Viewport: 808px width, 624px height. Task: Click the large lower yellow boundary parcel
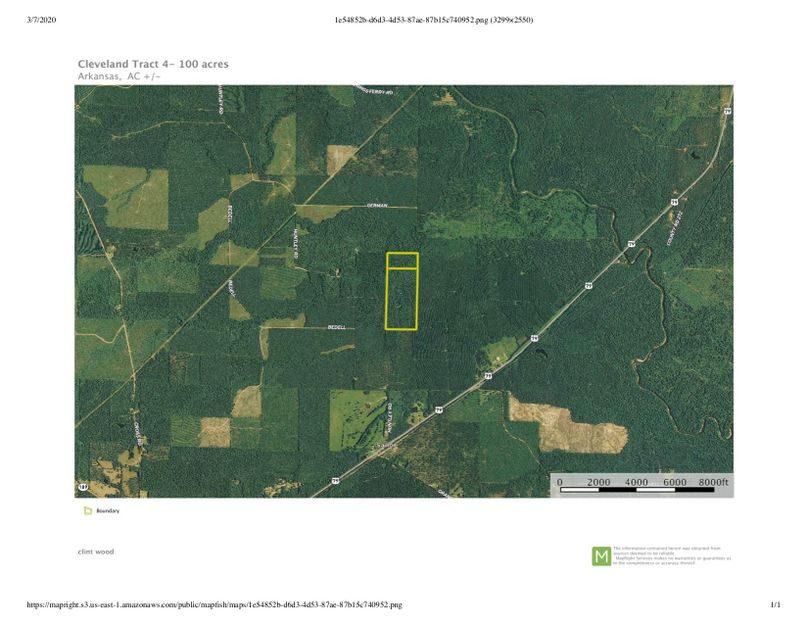point(402,299)
